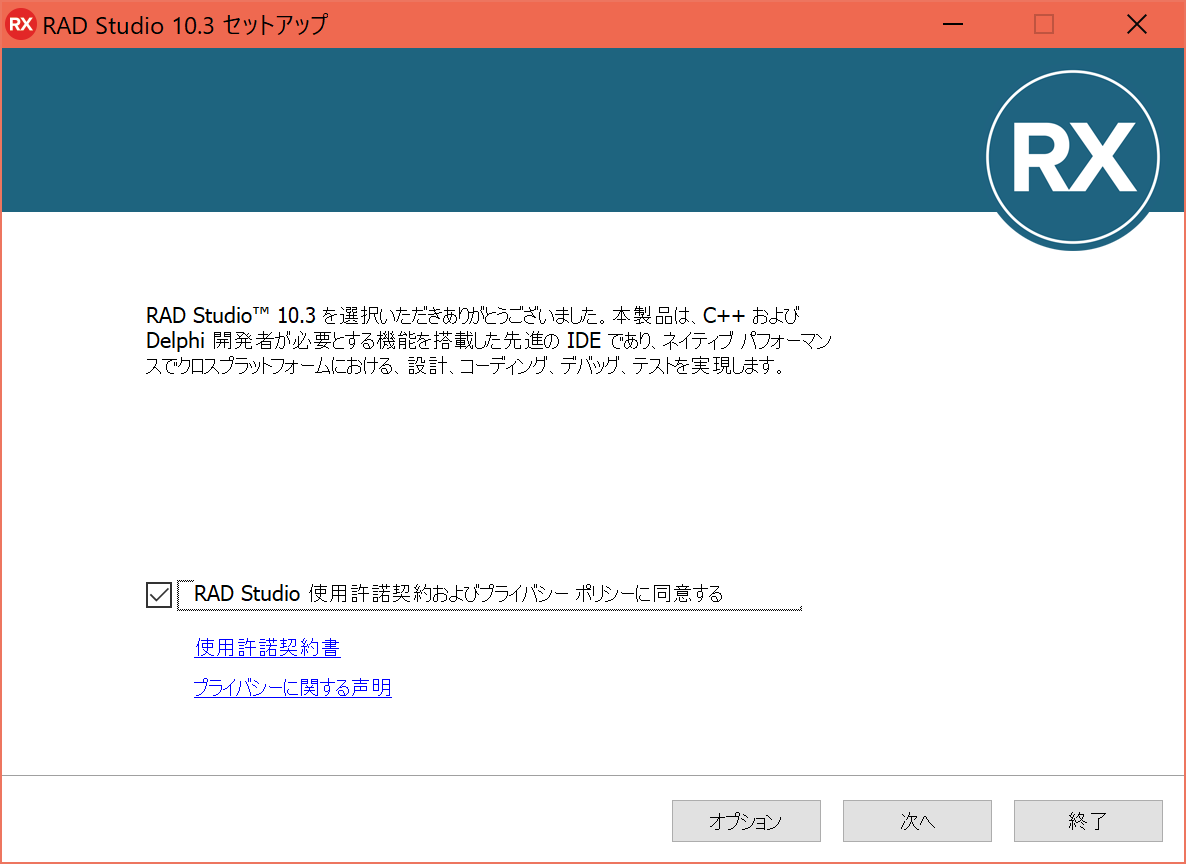Click the RAD Studio 10.3 welcome paragraph

click(489, 340)
